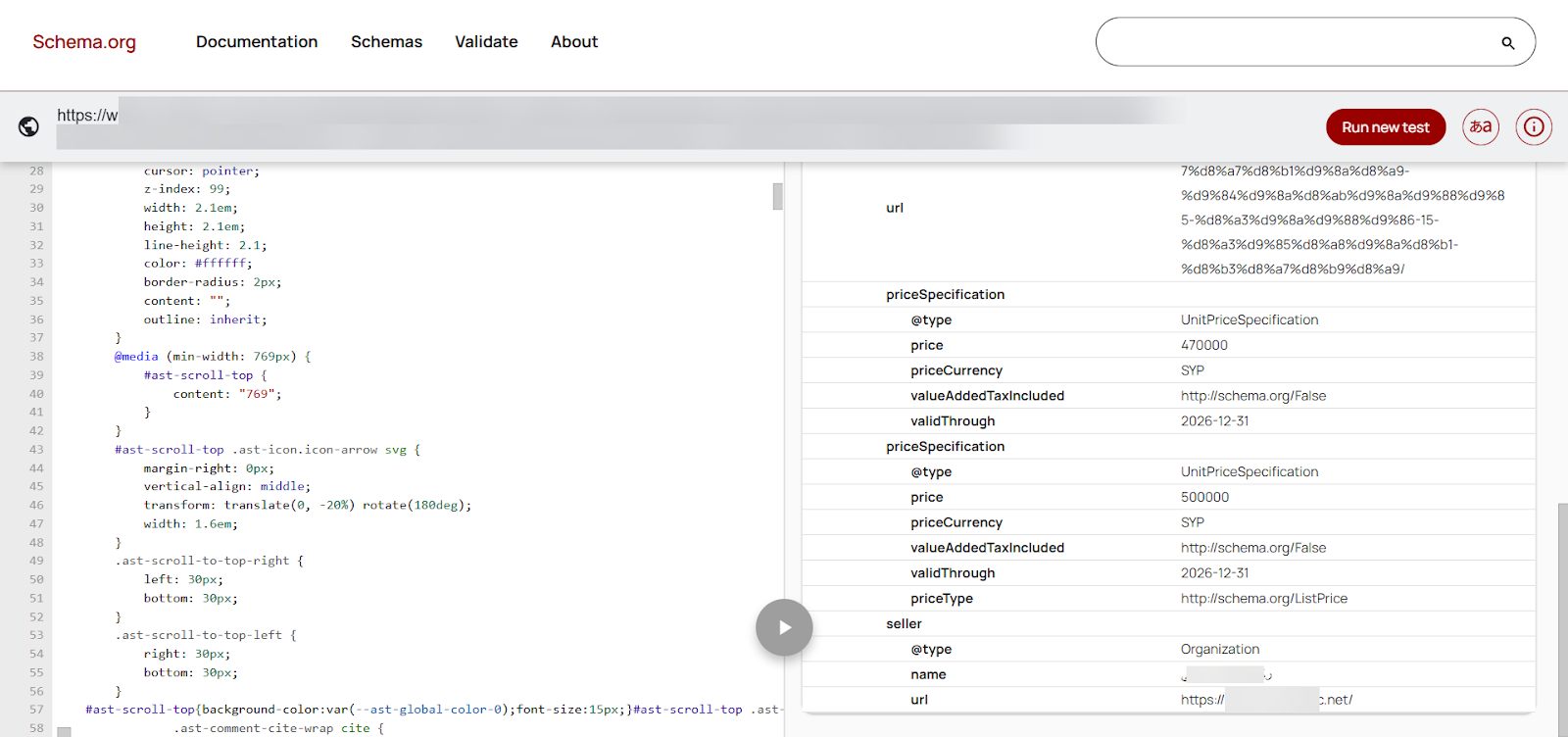Click the second priceSpecification row label

945,446
